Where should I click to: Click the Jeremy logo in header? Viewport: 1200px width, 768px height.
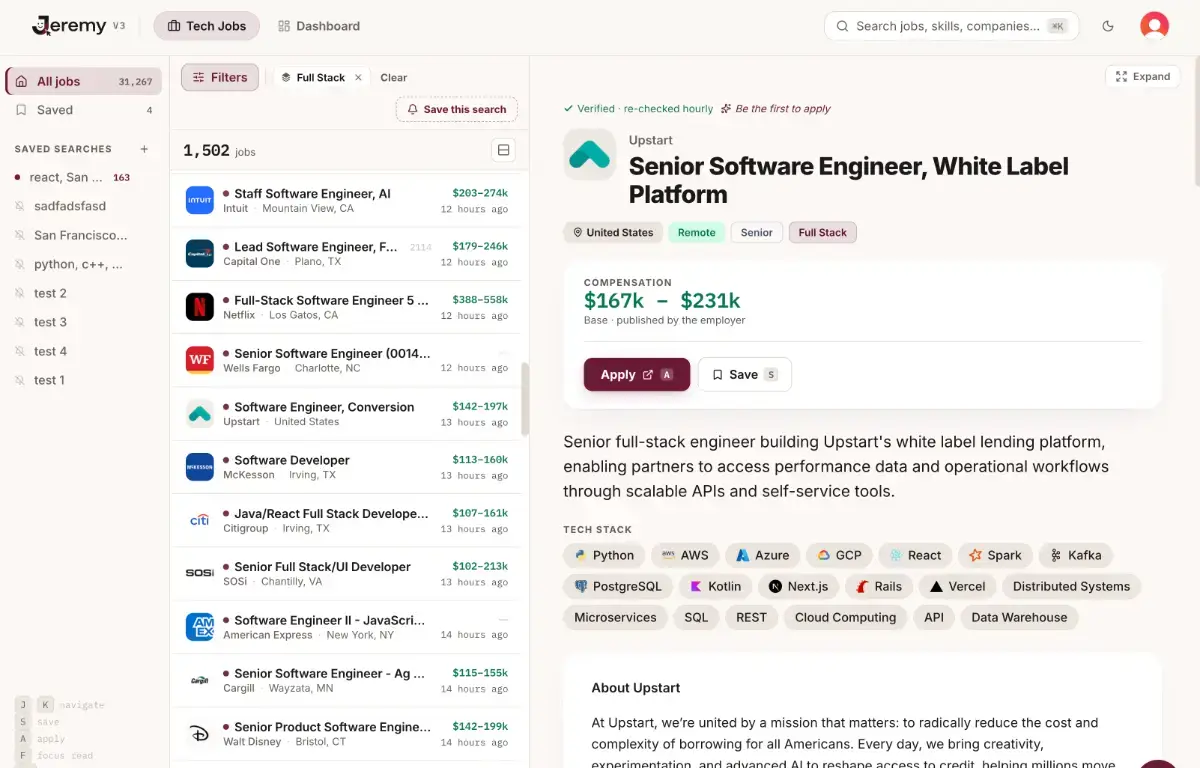tap(70, 26)
